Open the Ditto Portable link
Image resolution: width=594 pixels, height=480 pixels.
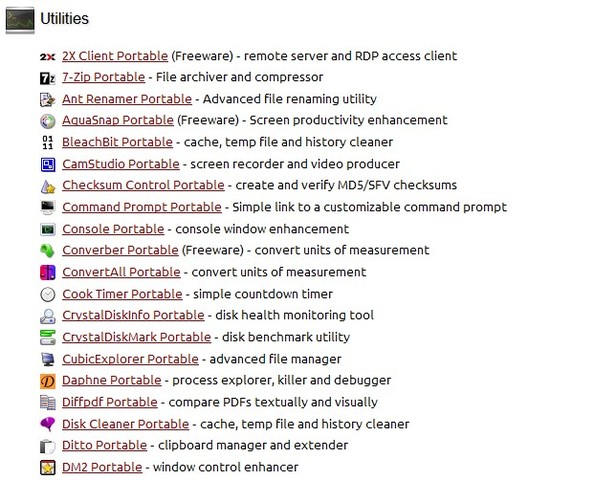point(105,445)
